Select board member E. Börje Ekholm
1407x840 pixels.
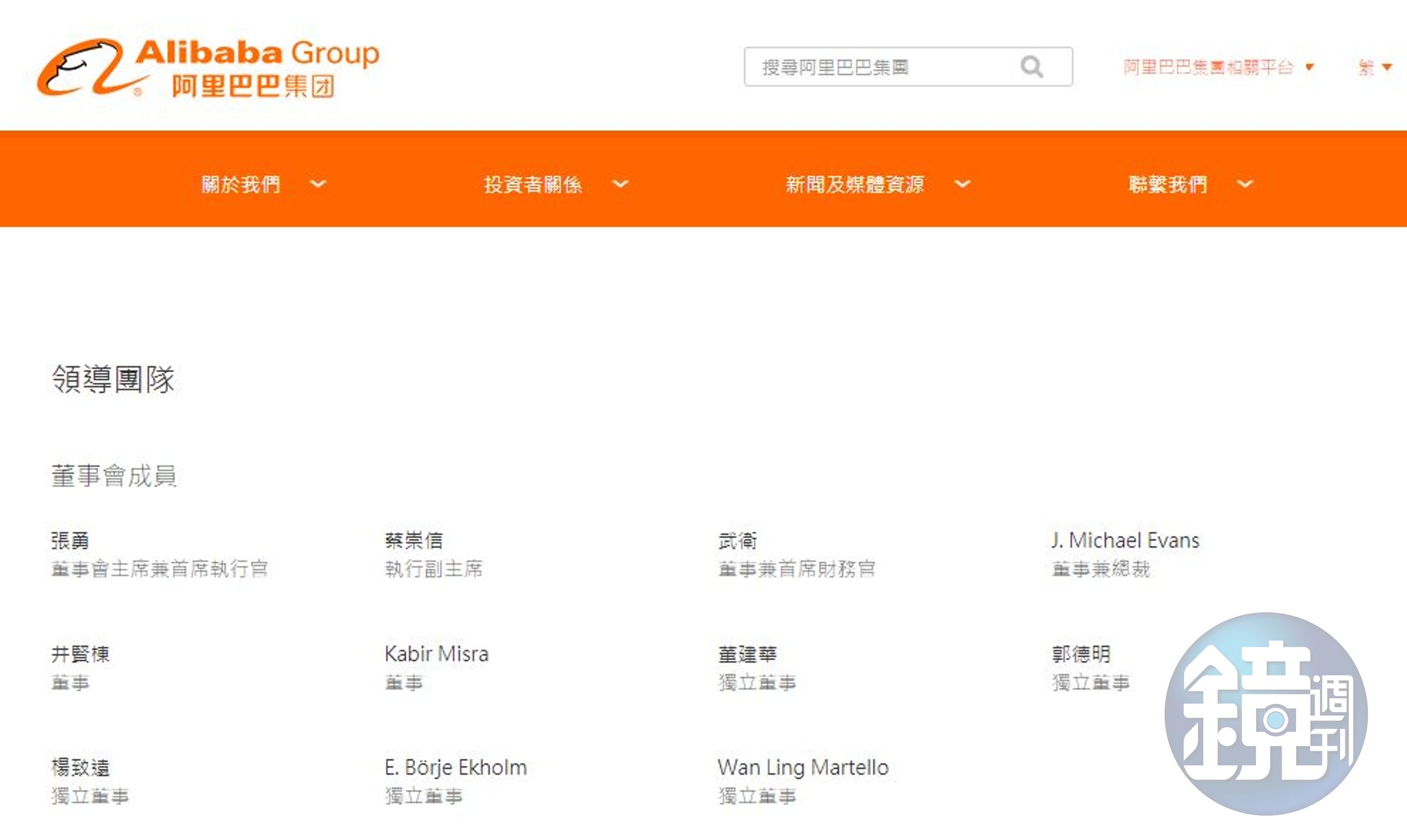(456, 767)
